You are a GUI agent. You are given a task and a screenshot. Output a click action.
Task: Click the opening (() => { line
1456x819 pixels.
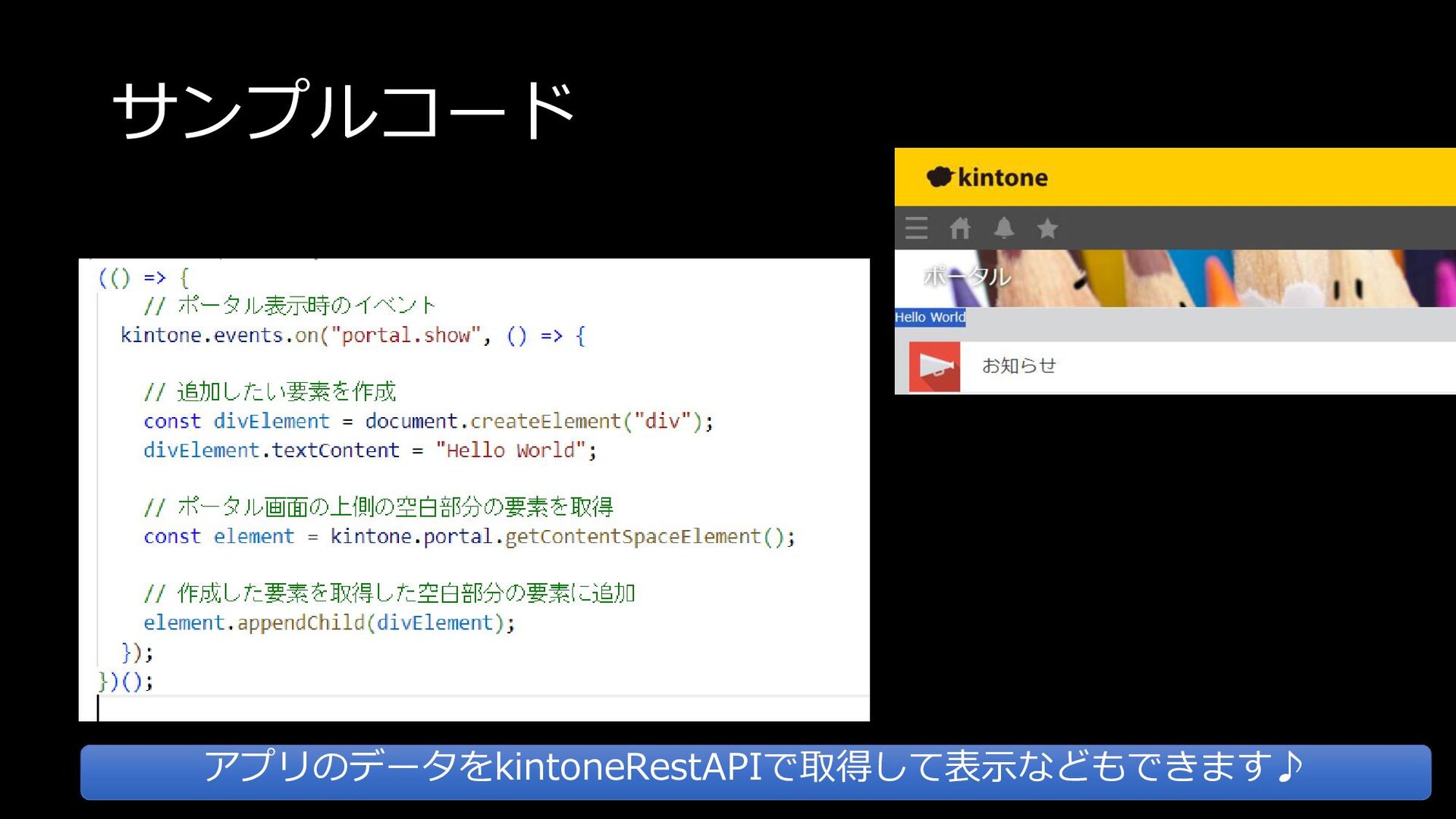144,278
